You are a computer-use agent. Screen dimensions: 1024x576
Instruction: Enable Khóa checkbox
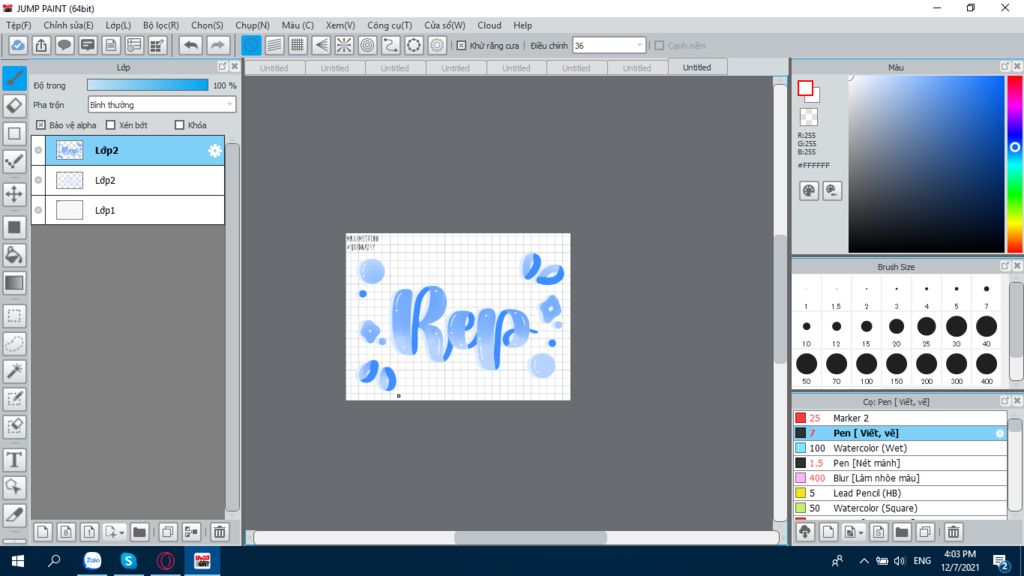tap(180, 125)
